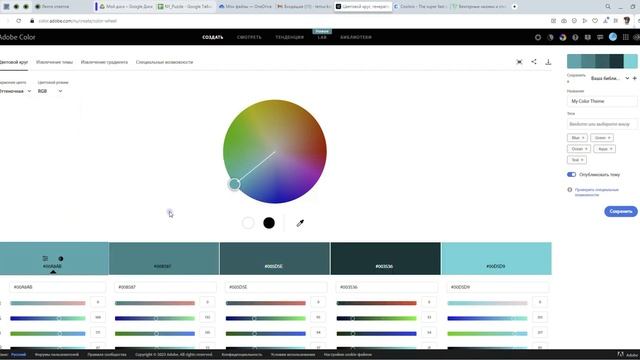Open the БИБЛИОТЕКИ menu item
640x360 pixels.
point(356,37)
